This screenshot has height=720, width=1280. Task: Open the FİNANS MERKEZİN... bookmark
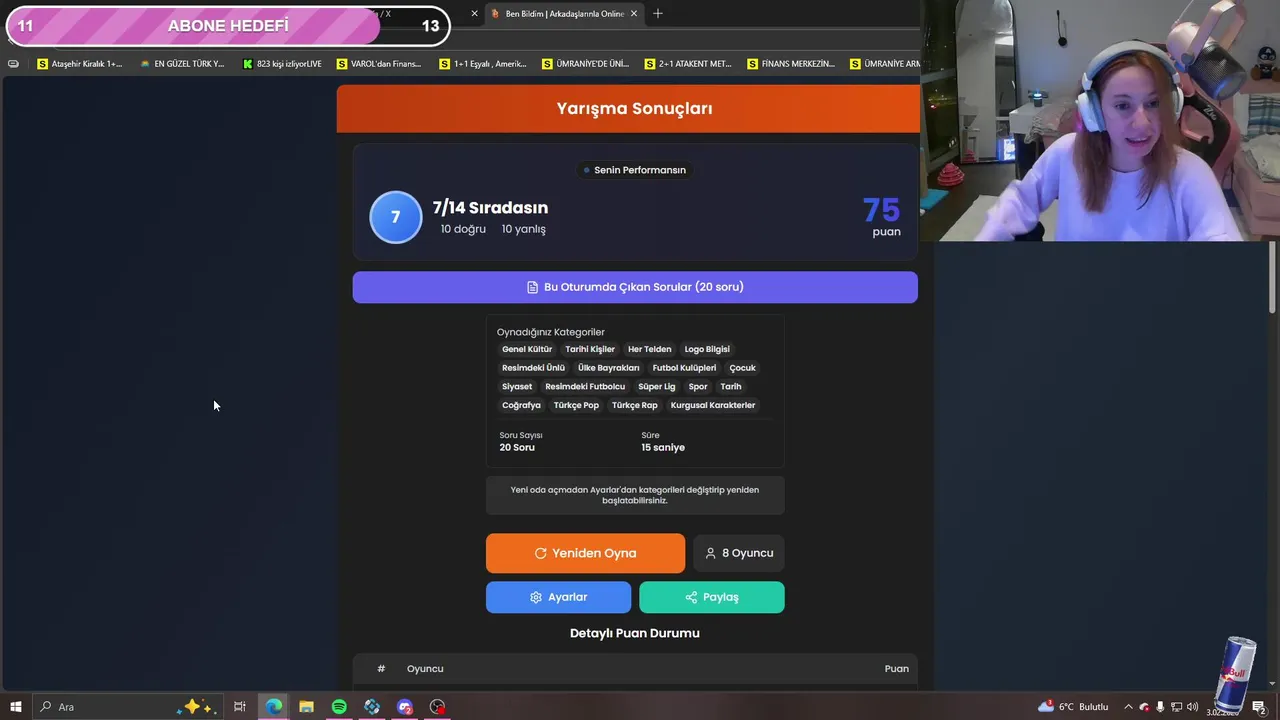coord(791,64)
